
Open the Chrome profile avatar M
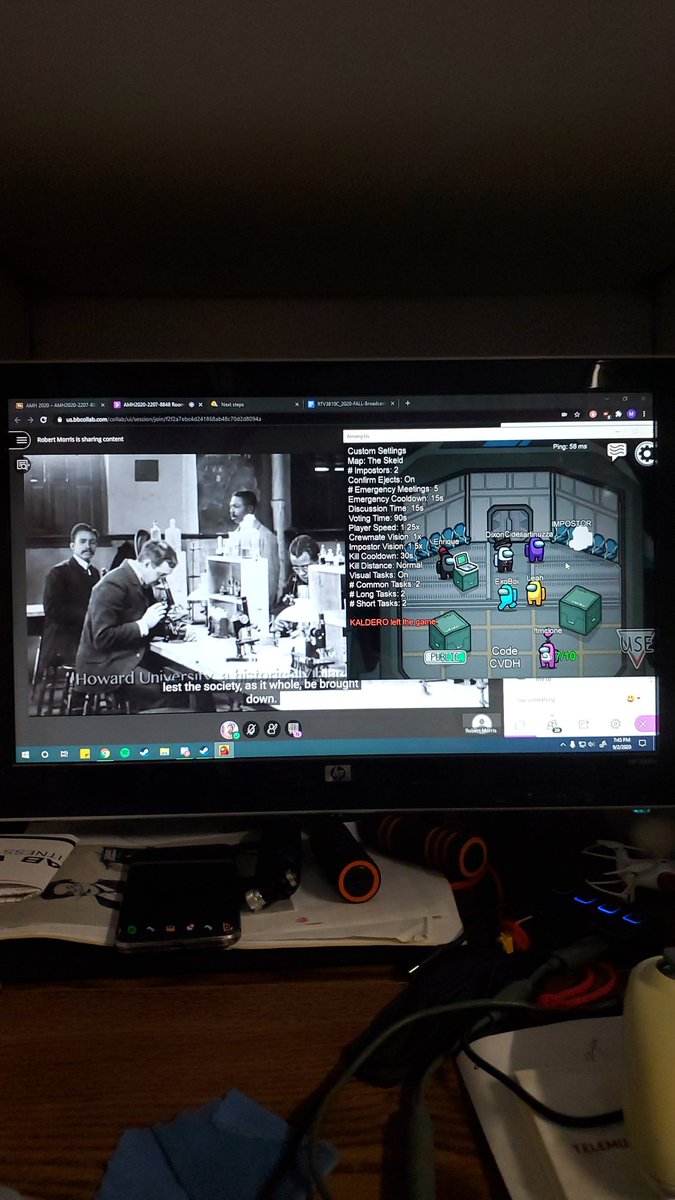click(x=633, y=412)
